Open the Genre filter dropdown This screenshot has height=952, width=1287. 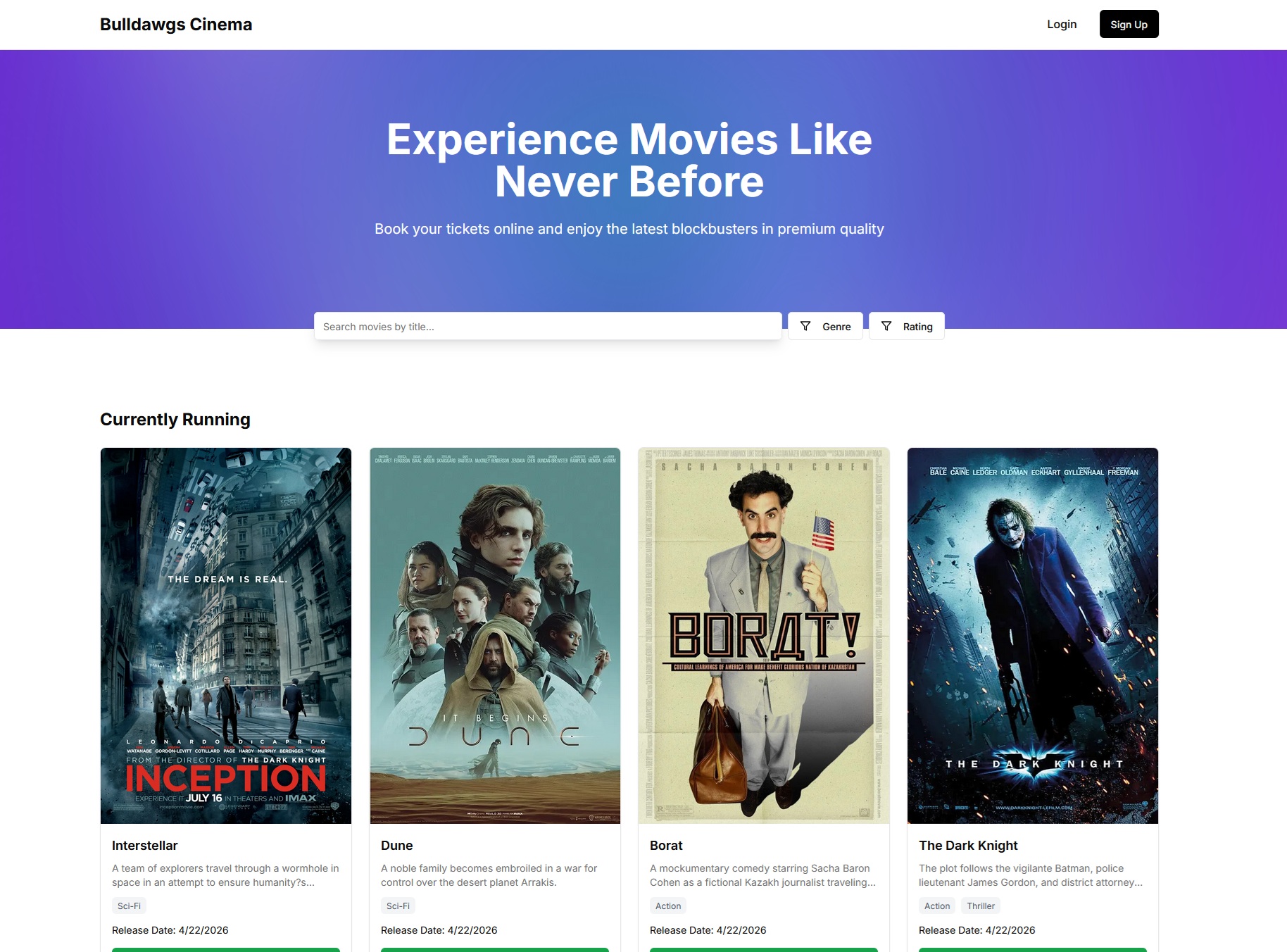825,326
